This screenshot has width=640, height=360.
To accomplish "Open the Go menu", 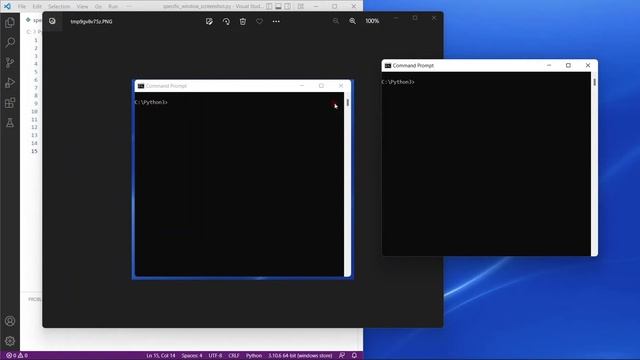I will (x=98, y=7).
